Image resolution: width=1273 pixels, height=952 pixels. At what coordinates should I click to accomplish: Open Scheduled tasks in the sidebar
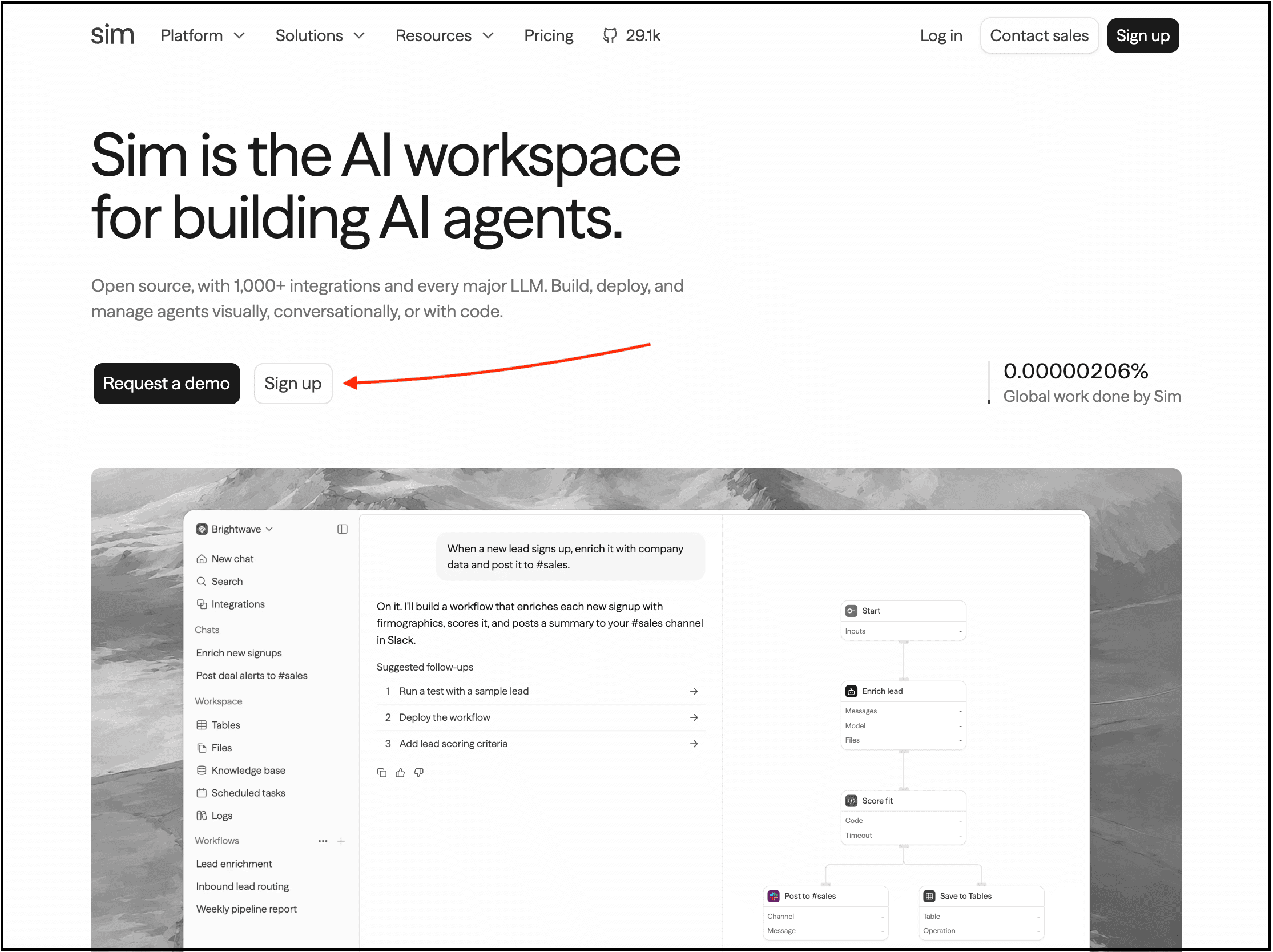coord(249,793)
